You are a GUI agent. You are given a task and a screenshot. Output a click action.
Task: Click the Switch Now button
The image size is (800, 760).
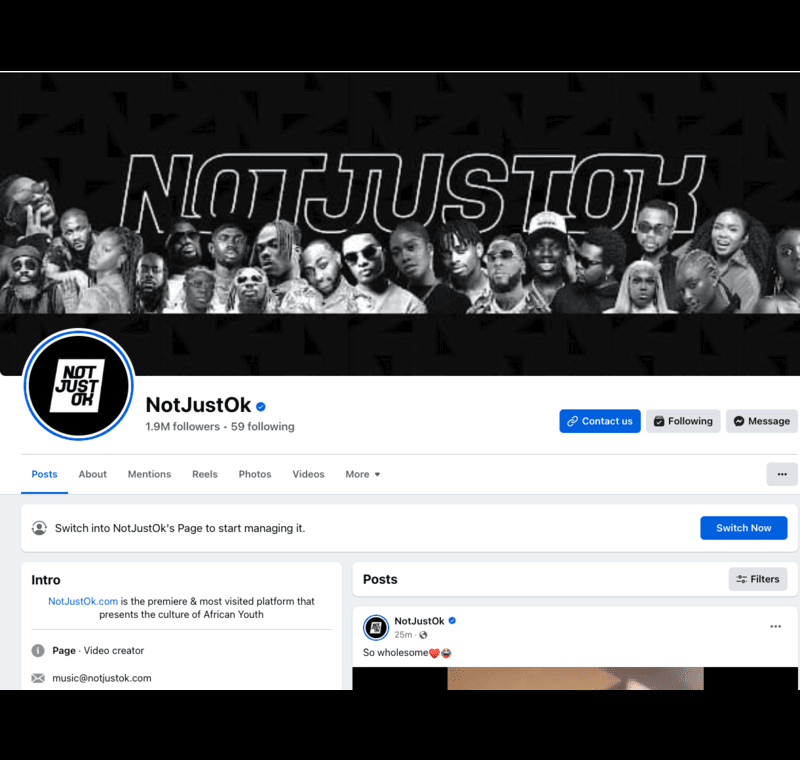tap(743, 528)
